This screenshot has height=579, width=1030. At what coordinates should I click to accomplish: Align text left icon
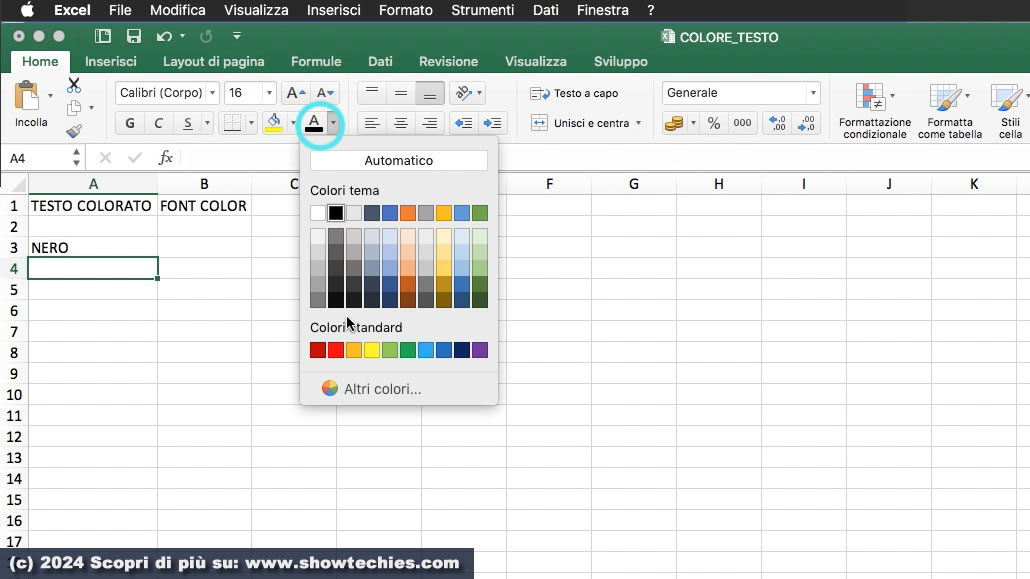coord(372,123)
